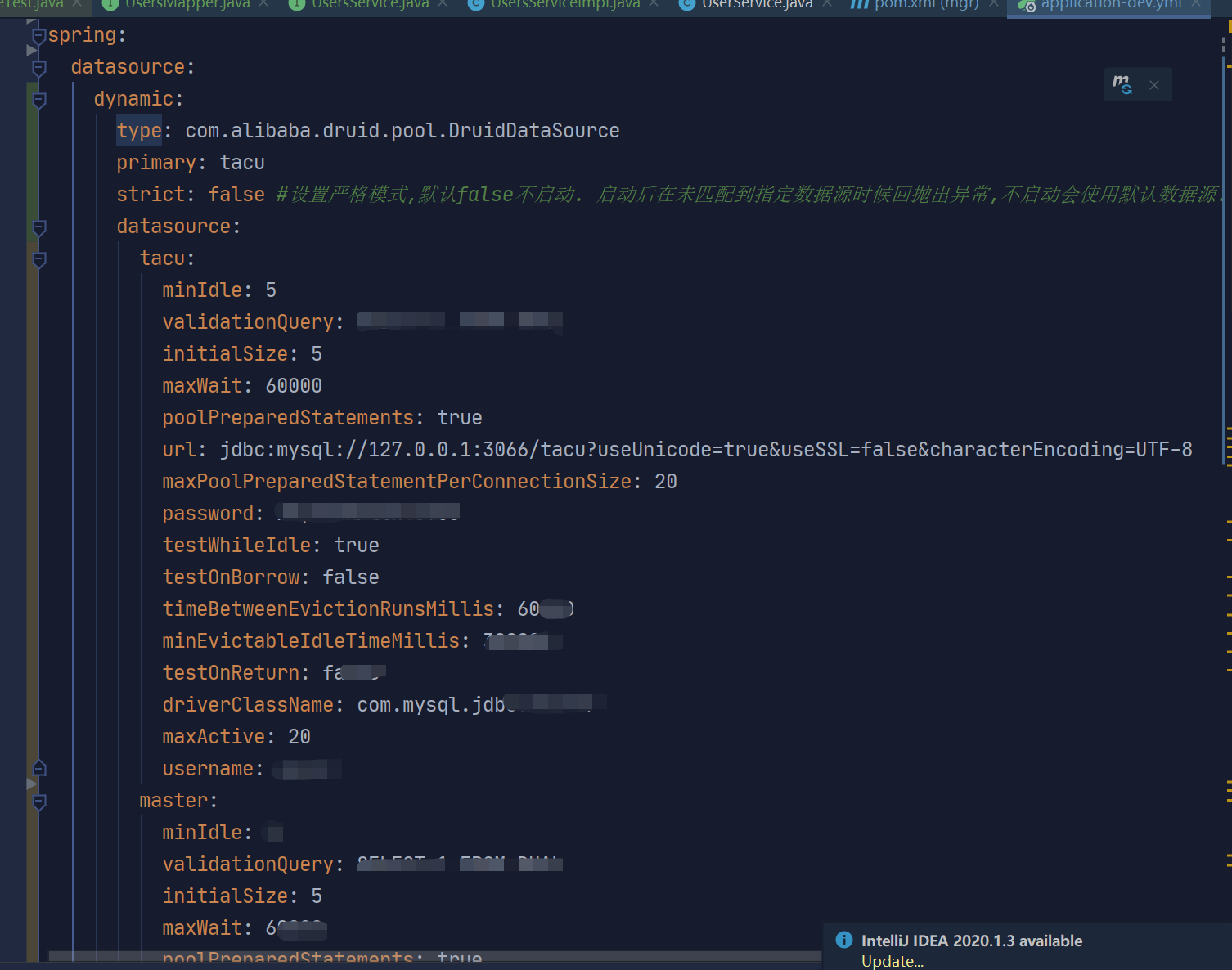Viewport: 1232px width, 970px height.
Task: Dismiss the Maven reload widget with its X
Action: (1153, 84)
